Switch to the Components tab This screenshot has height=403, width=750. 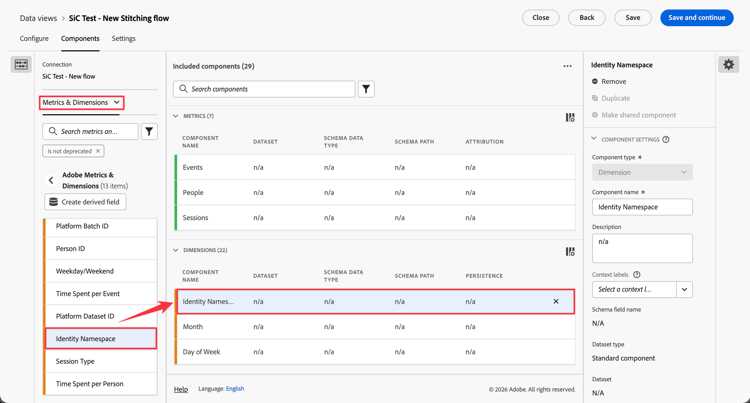click(80, 39)
